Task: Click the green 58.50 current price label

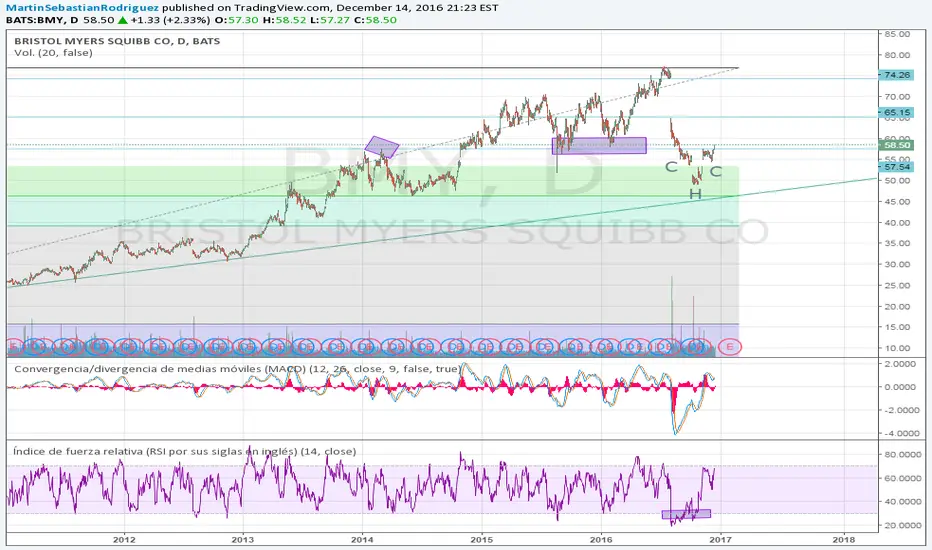Action: [x=896, y=145]
